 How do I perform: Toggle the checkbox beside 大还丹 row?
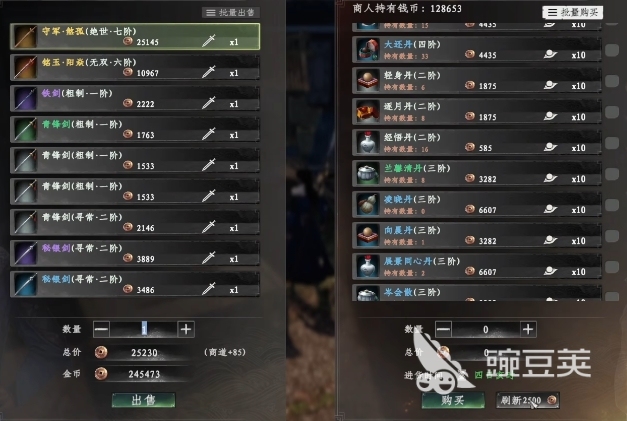coord(612,50)
